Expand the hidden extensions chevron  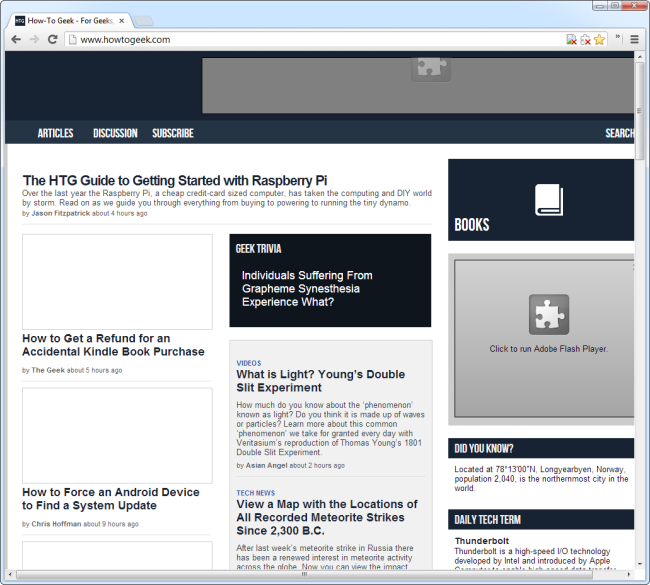pos(618,37)
